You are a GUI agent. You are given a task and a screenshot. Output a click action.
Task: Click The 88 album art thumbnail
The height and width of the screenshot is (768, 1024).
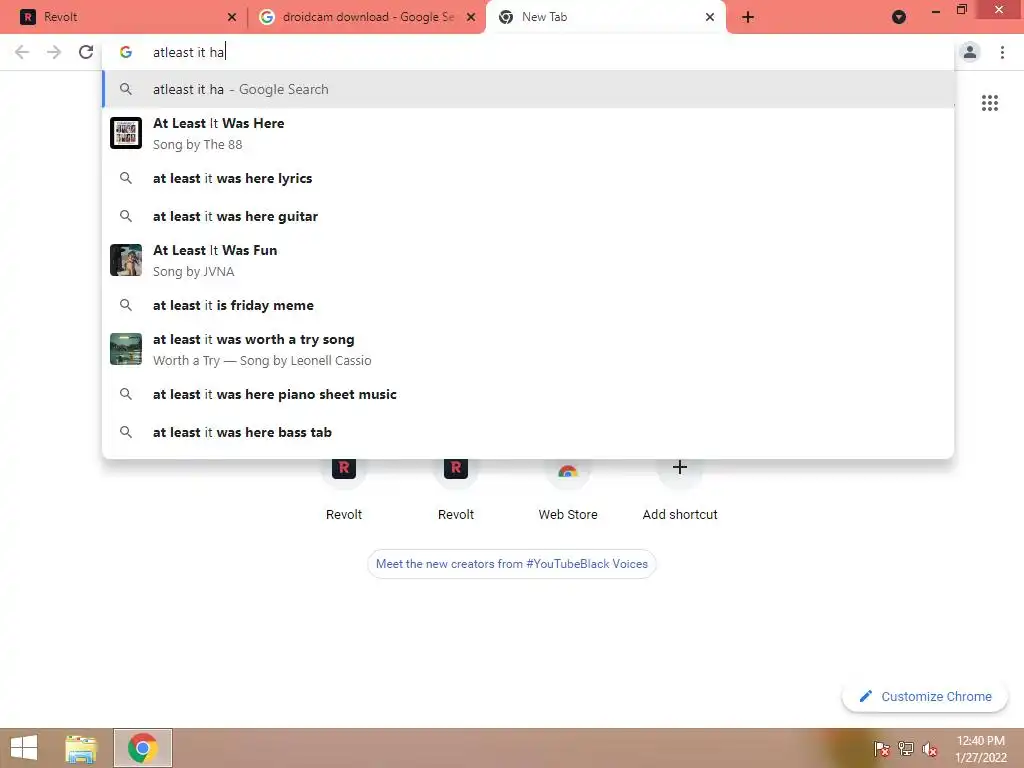coord(126,133)
